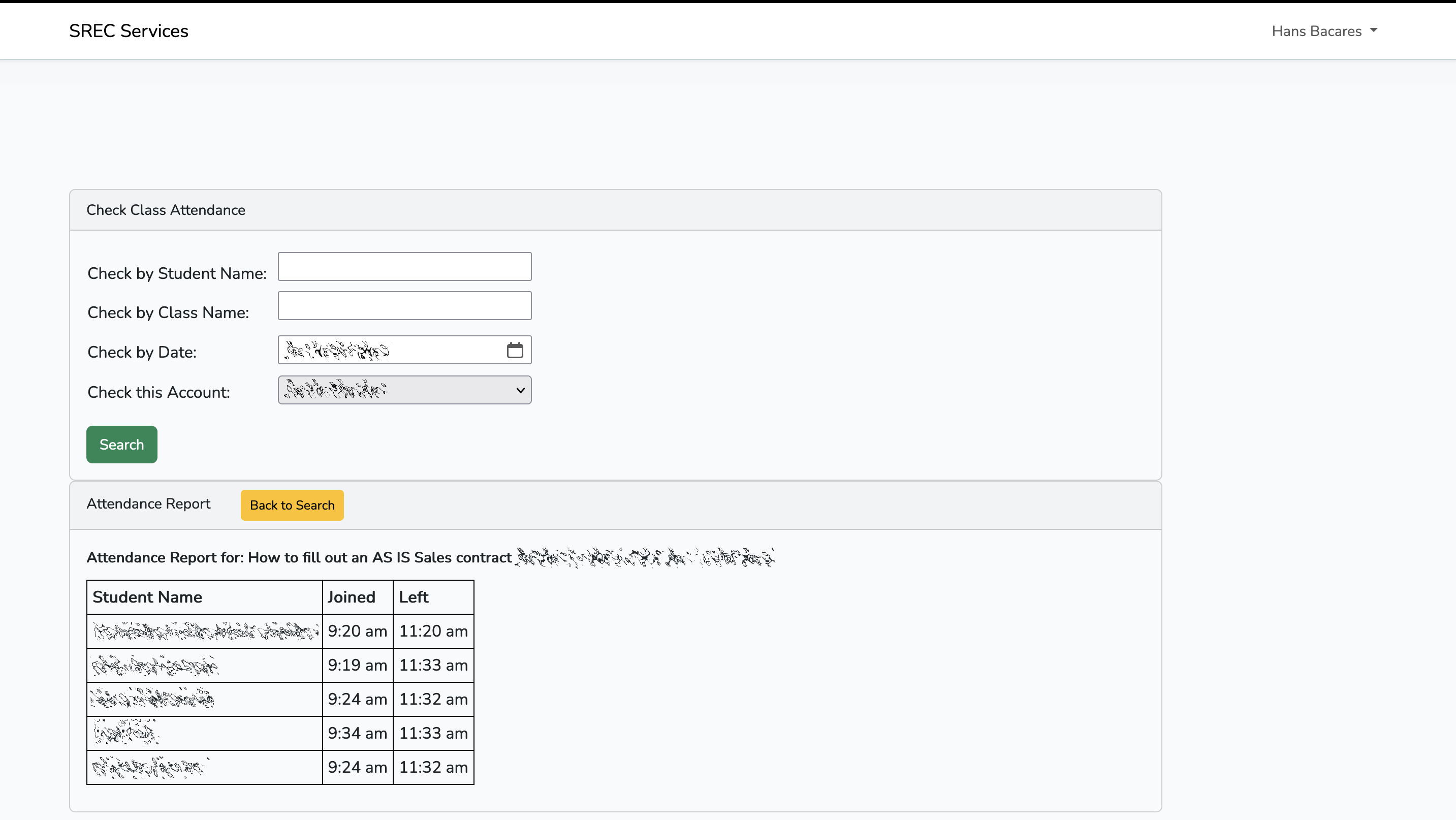Click the green Search button
1456x820 pixels.
pos(121,445)
